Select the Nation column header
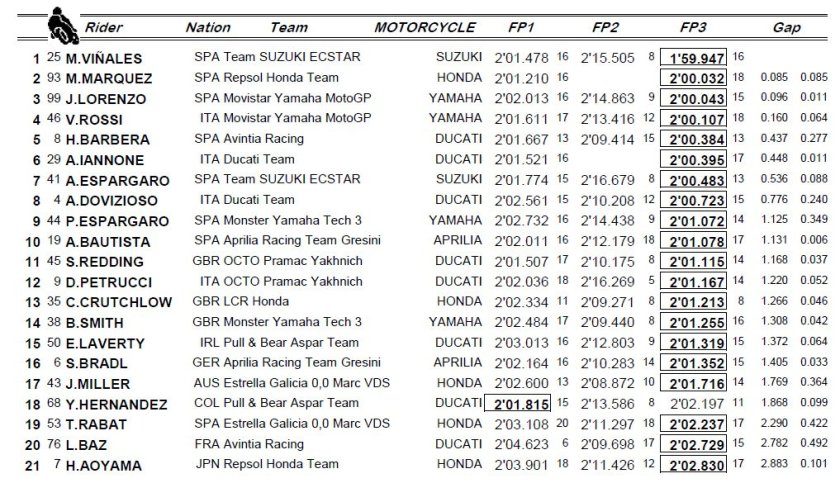This screenshot has width=840, height=483. coord(208,28)
